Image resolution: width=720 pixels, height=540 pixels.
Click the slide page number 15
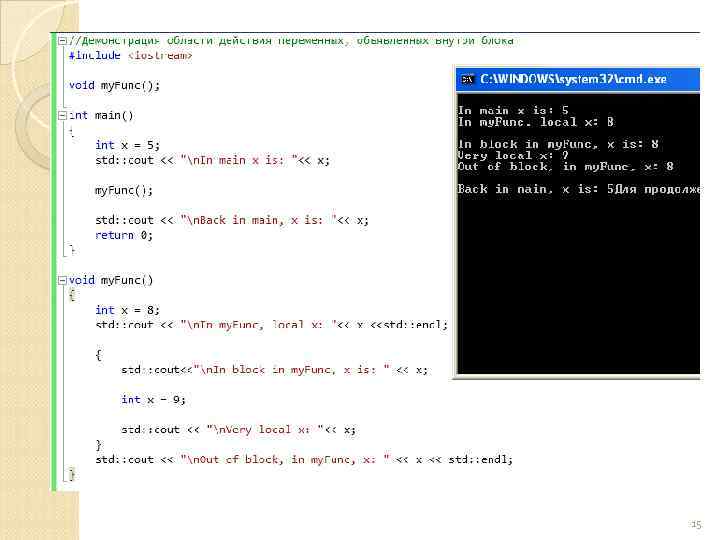point(696,524)
